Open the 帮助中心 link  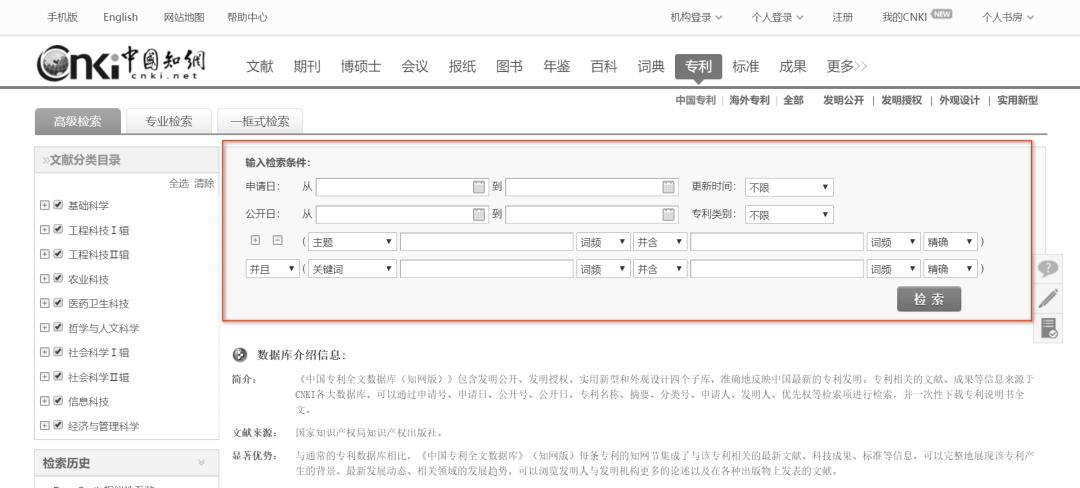coord(247,17)
